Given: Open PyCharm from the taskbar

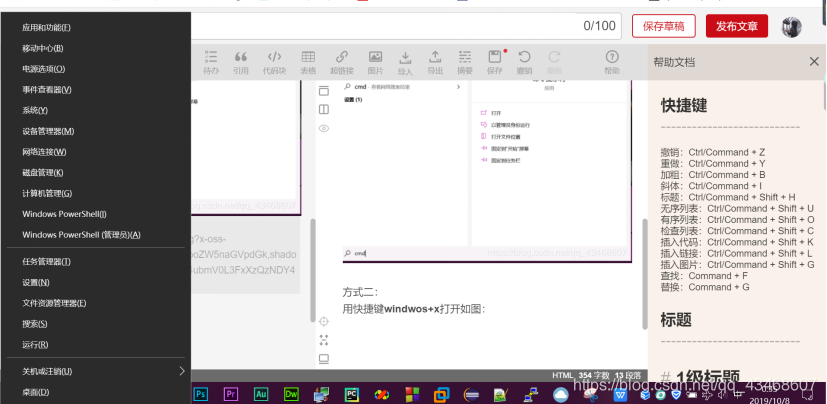Looking at the screenshot, I should tap(352, 393).
